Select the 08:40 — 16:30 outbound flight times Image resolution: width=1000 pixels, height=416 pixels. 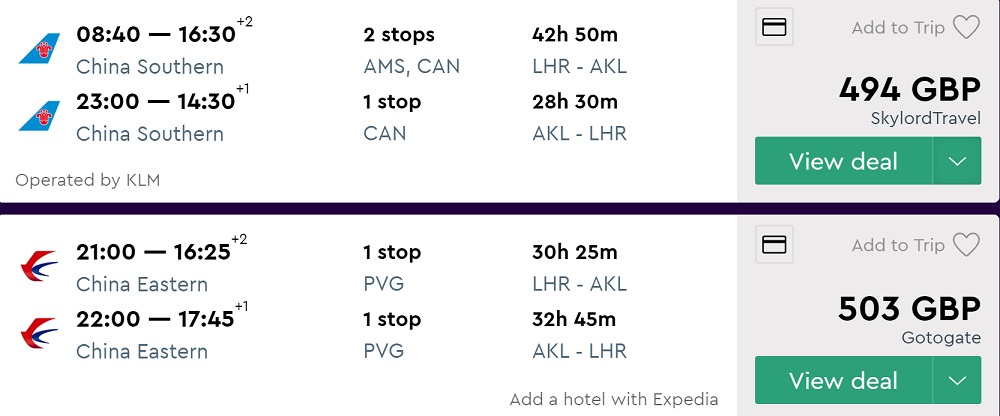tap(156, 35)
